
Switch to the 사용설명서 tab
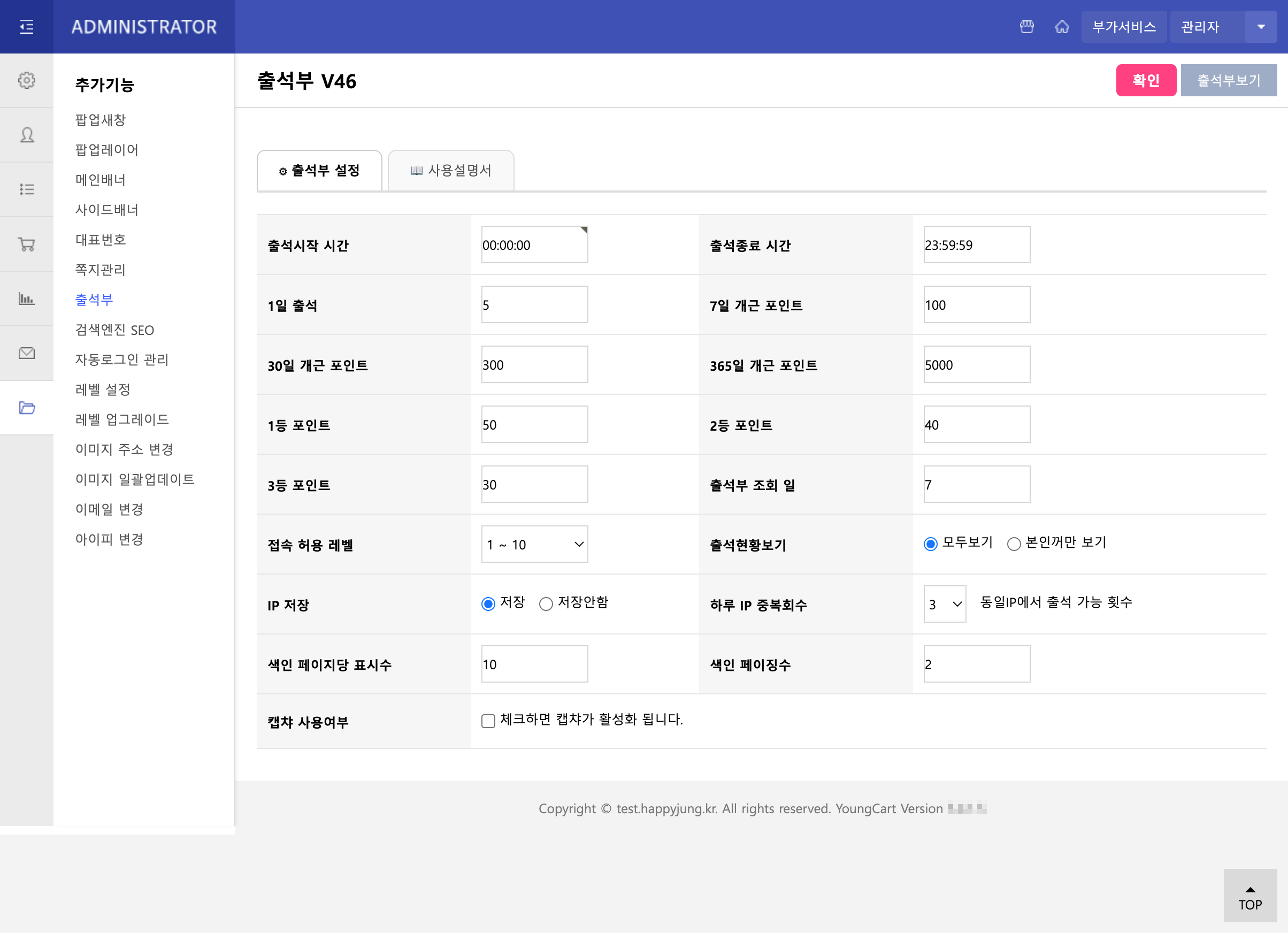450,170
